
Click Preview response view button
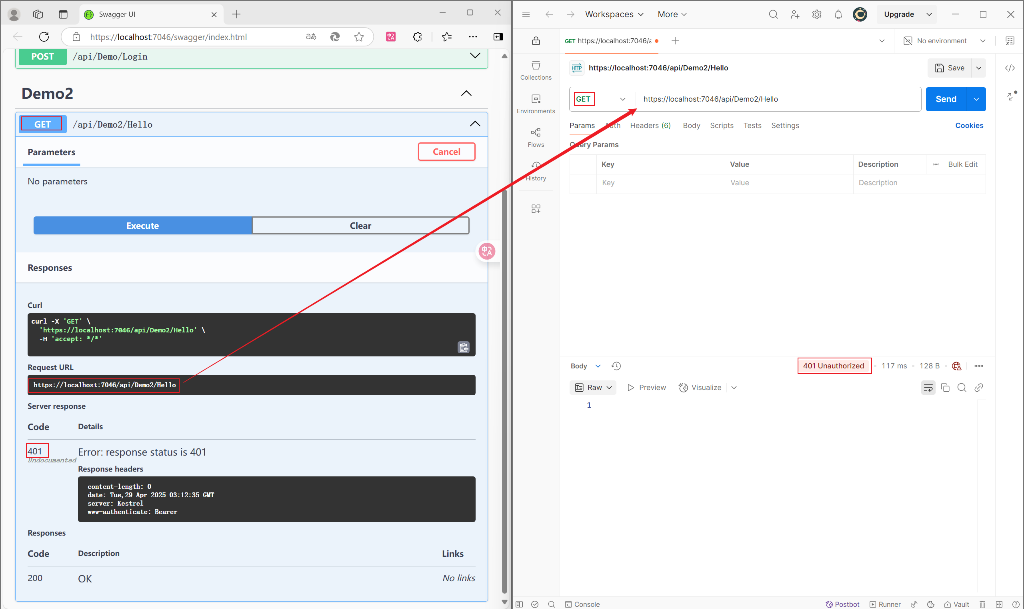point(647,388)
